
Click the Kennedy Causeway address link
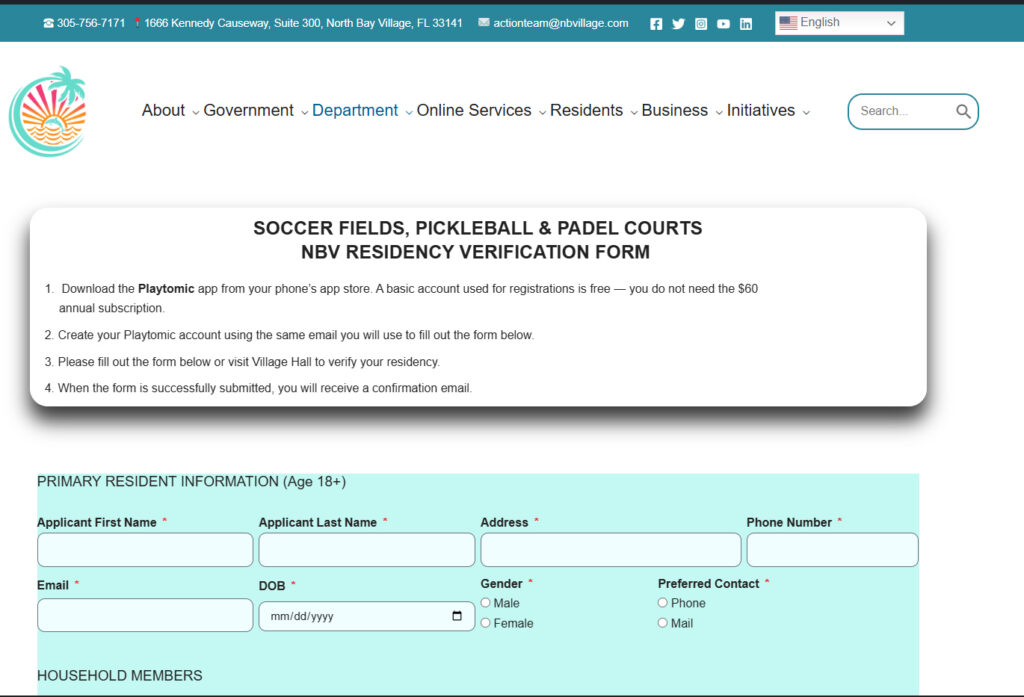303,23
